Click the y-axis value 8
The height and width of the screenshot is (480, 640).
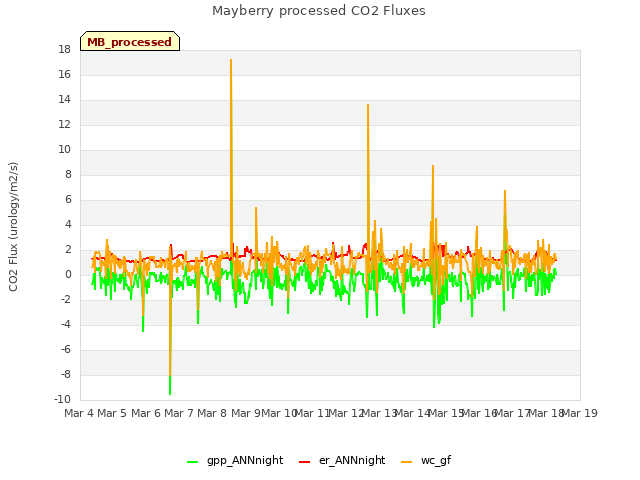[68, 175]
